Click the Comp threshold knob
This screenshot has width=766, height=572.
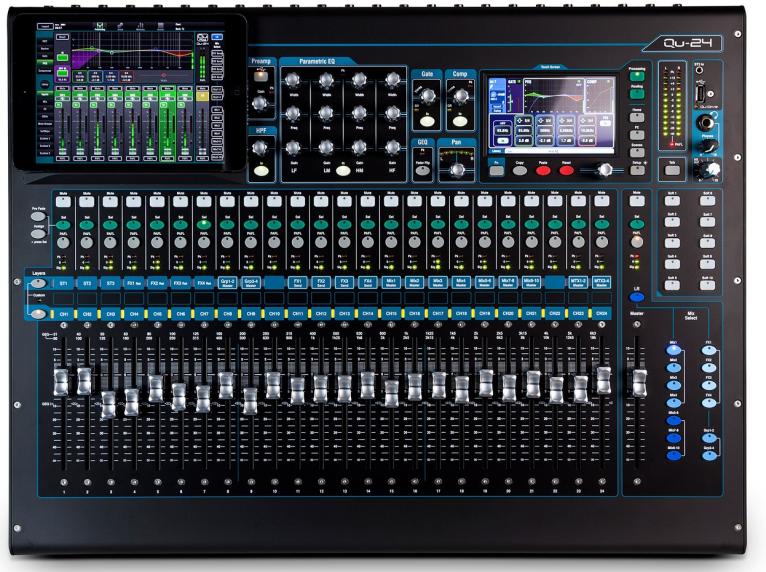tap(461, 96)
